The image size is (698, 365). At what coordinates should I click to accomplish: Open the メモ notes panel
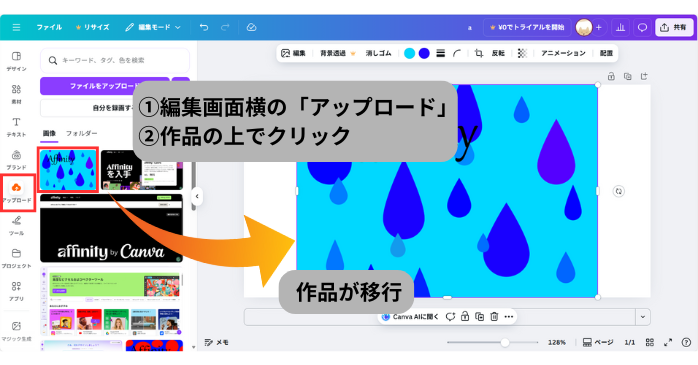point(216,342)
